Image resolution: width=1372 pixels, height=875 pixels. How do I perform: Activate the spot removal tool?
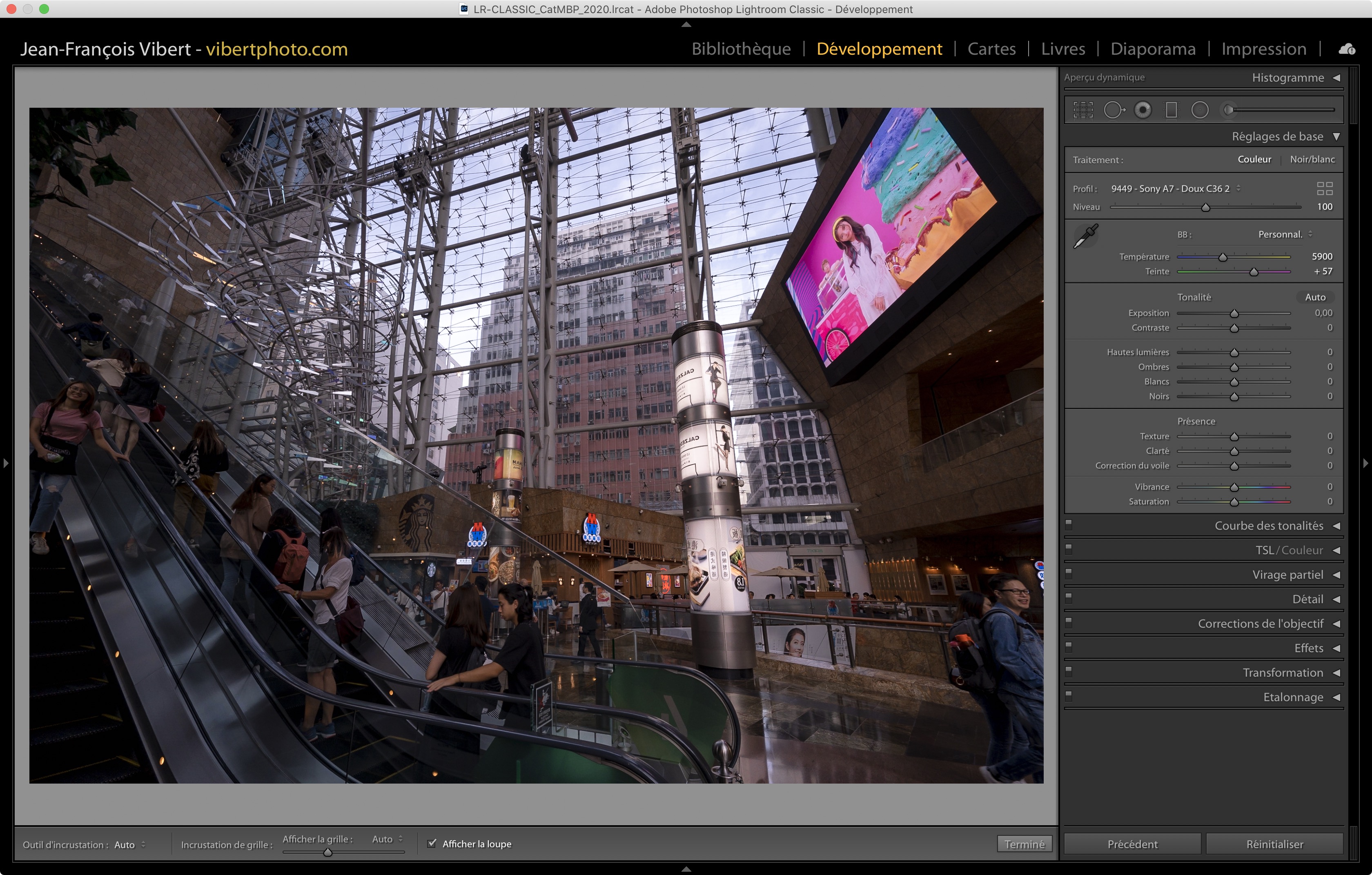(x=1114, y=110)
